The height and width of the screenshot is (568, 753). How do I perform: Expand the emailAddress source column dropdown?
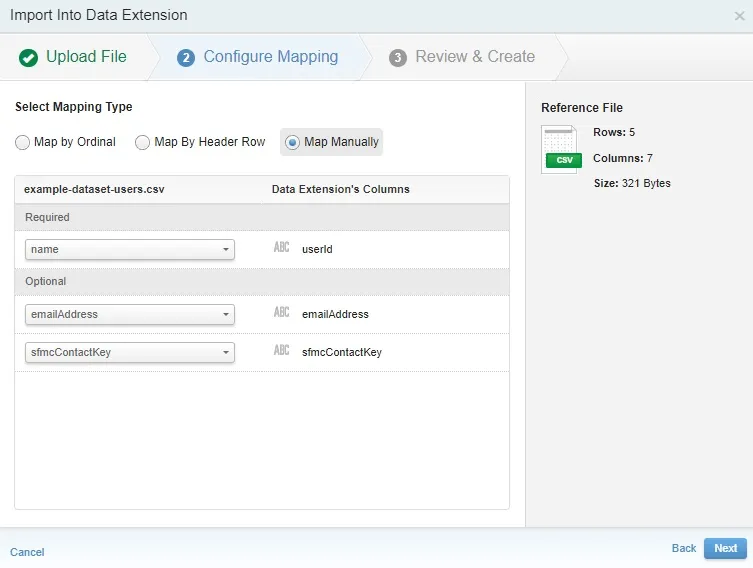click(x=130, y=315)
